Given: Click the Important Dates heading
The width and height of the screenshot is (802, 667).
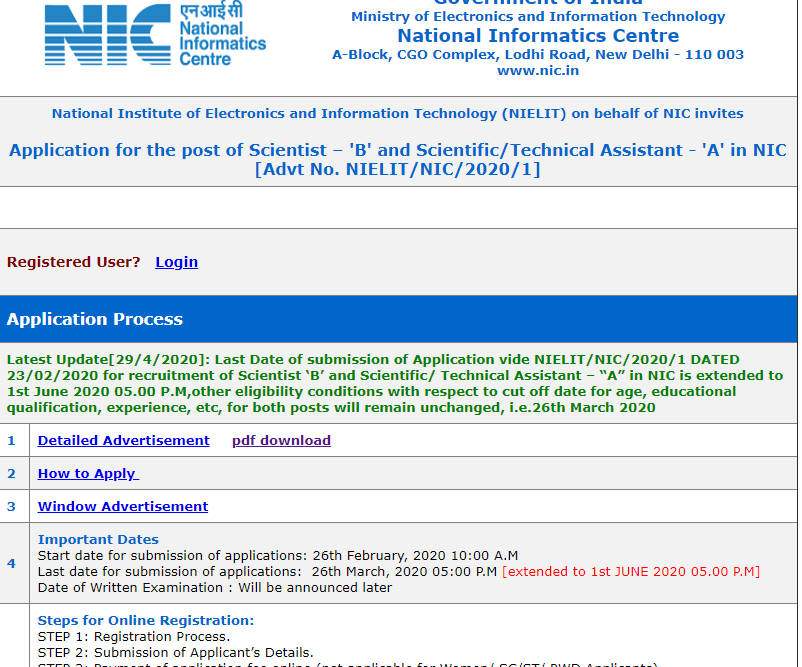Looking at the screenshot, I should point(98,540).
